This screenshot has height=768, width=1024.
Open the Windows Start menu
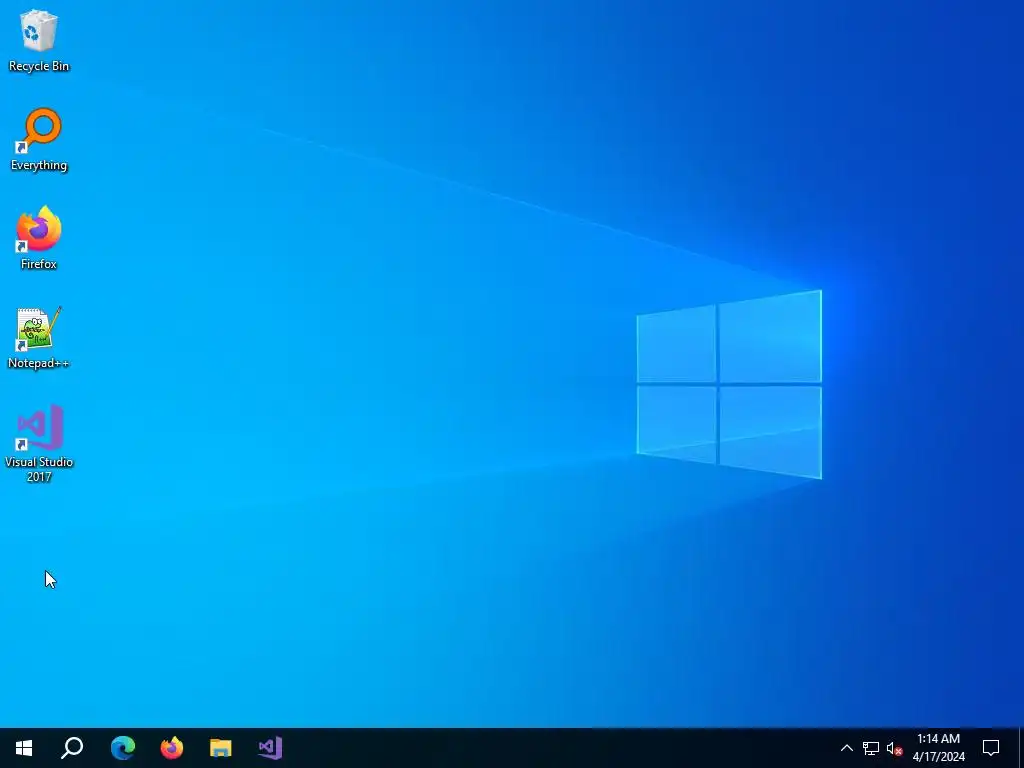pos(24,748)
